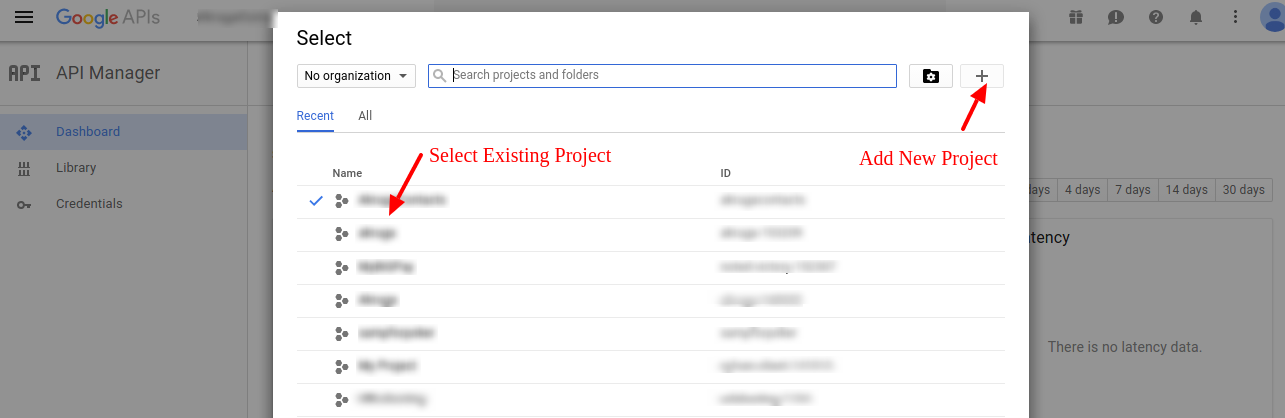Click the folder settings icon beside search
1285x418 pixels.
(930, 76)
